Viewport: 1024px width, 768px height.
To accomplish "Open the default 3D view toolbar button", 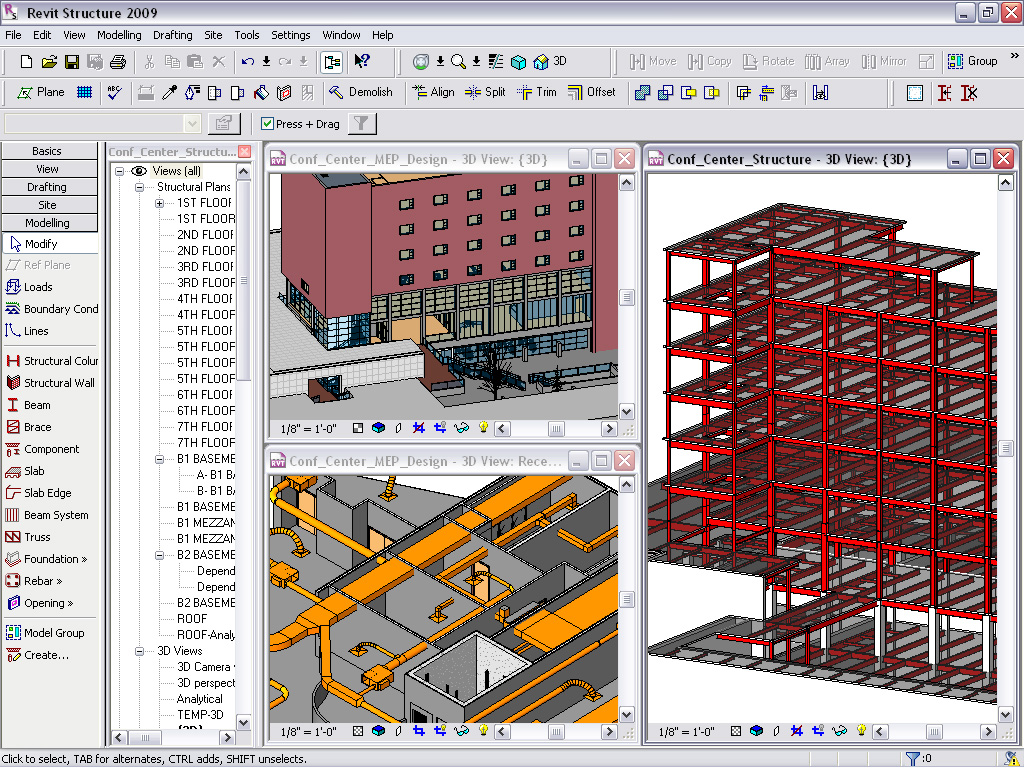I will click(x=549, y=62).
